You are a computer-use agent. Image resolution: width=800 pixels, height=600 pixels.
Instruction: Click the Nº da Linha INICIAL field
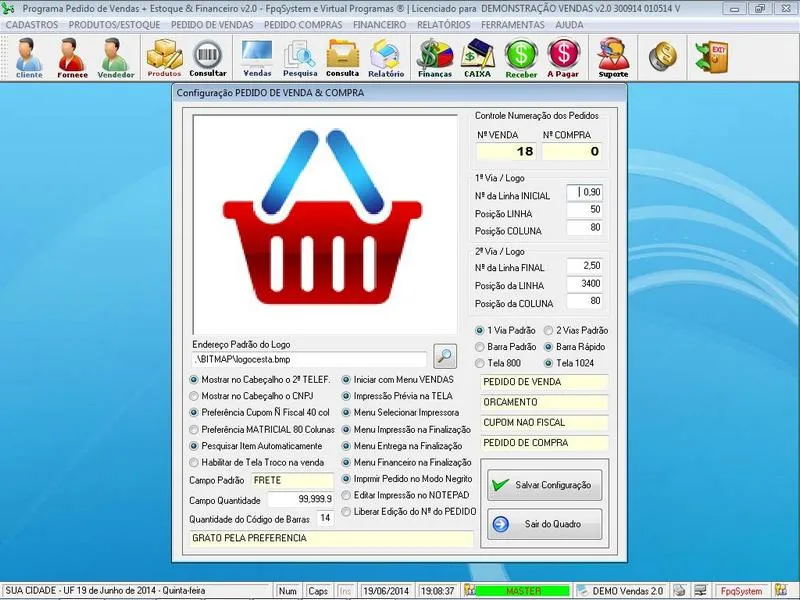(585, 192)
